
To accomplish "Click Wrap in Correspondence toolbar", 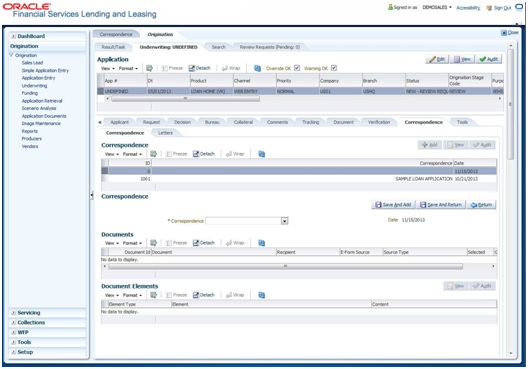I will (x=235, y=154).
